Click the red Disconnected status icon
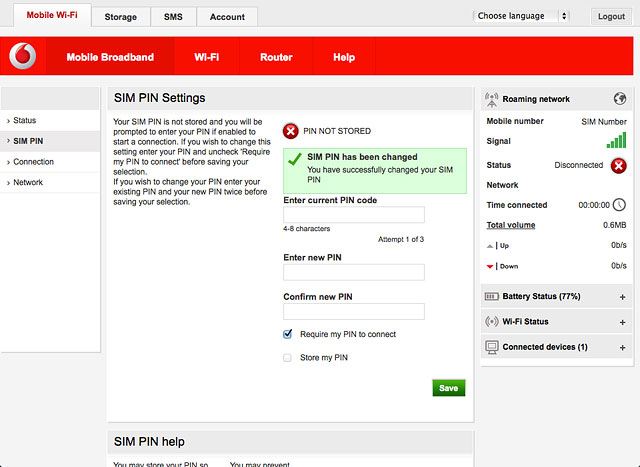640x467 pixels. pos(618,165)
